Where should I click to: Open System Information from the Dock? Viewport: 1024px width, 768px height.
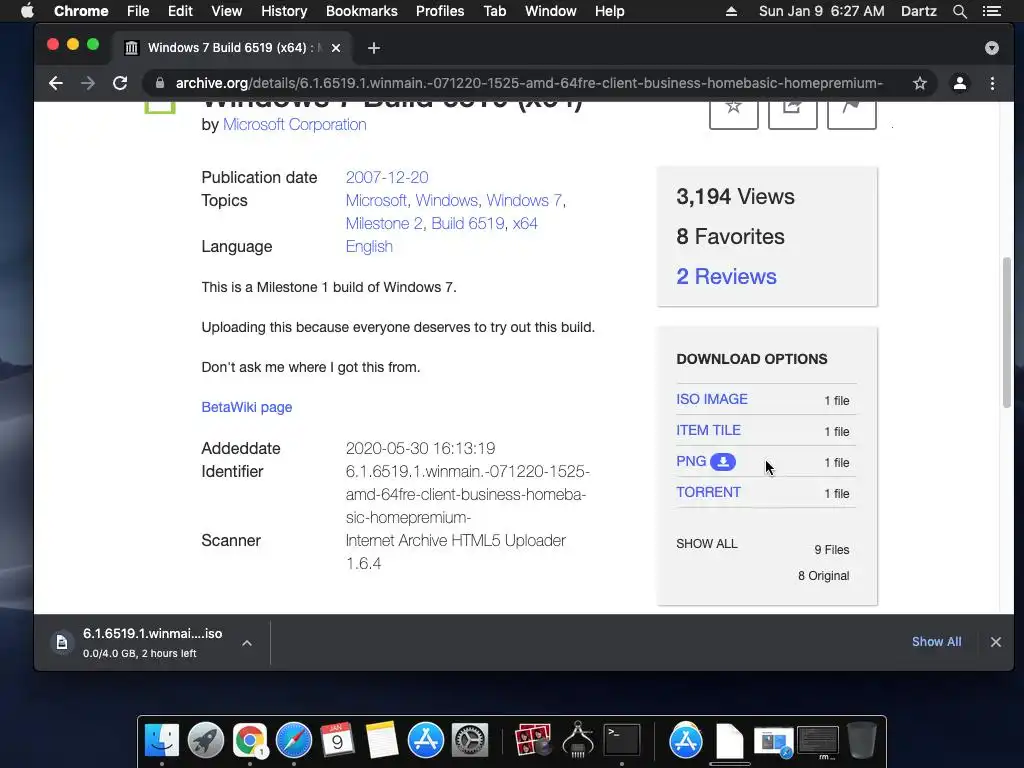point(577,741)
